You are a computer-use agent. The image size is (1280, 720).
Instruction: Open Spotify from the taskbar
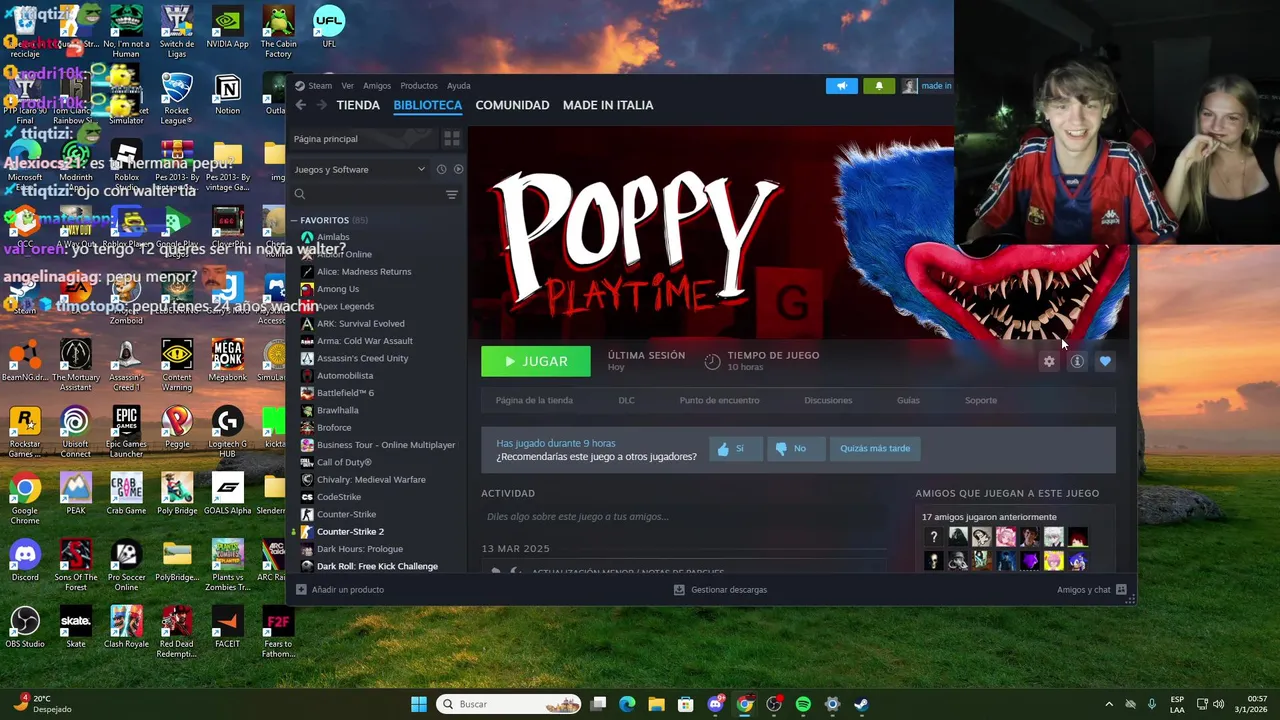pyautogui.click(x=803, y=704)
